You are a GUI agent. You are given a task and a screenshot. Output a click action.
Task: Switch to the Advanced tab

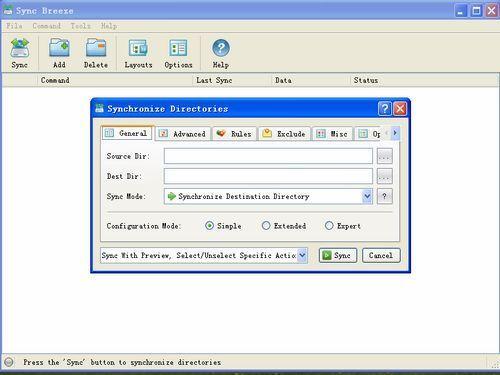coord(183,134)
